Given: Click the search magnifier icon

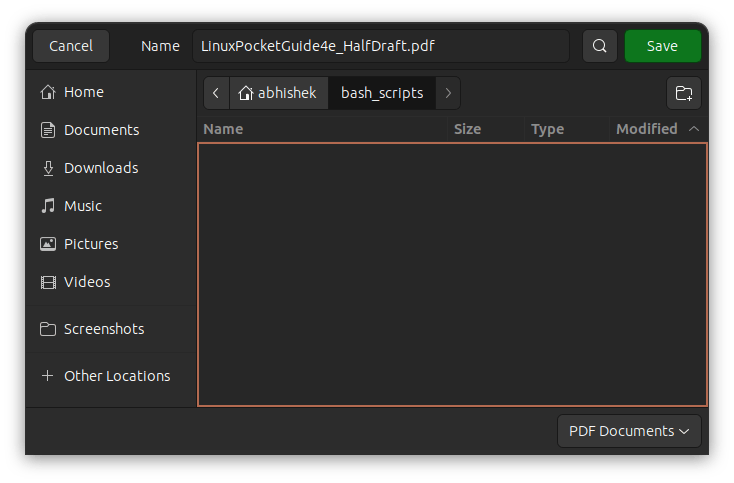Looking at the screenshot, I should (x=599, y=46).
